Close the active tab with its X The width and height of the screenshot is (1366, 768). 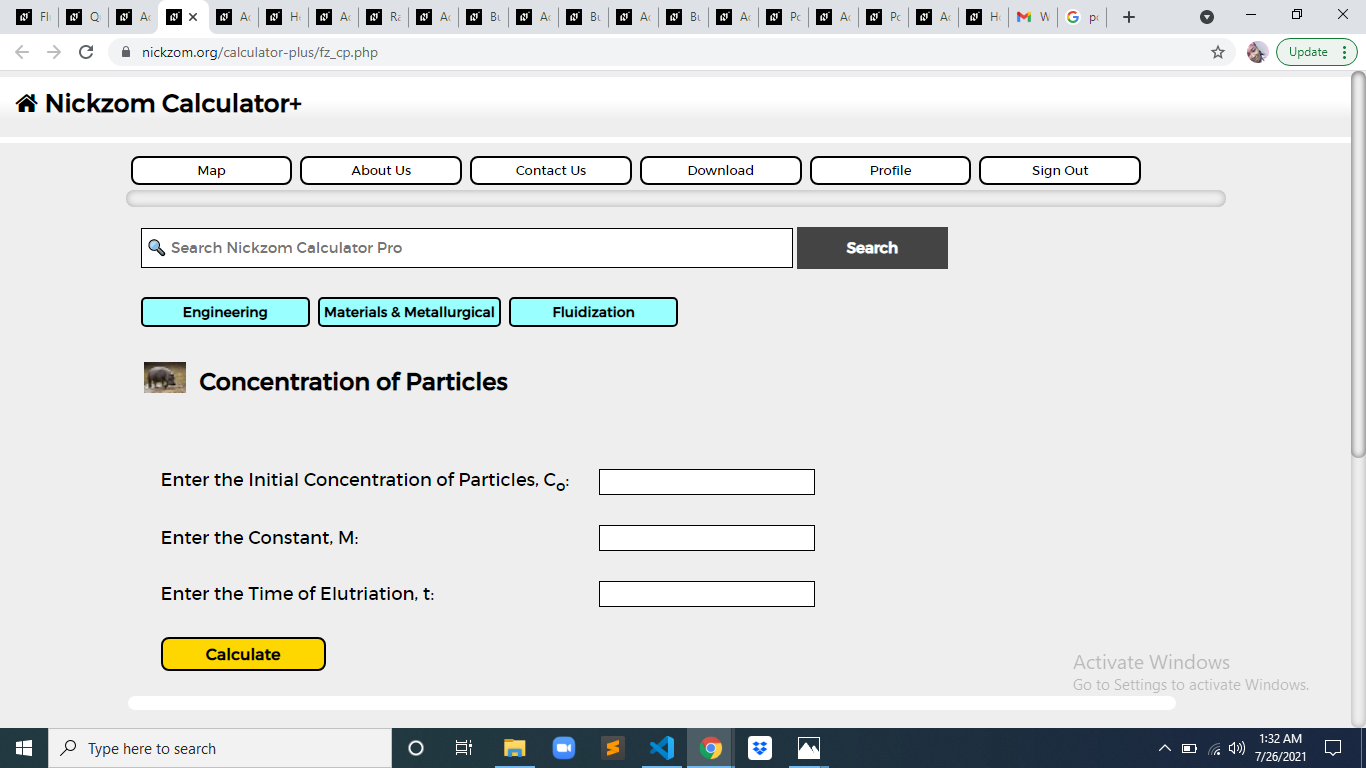coord(193,17)
